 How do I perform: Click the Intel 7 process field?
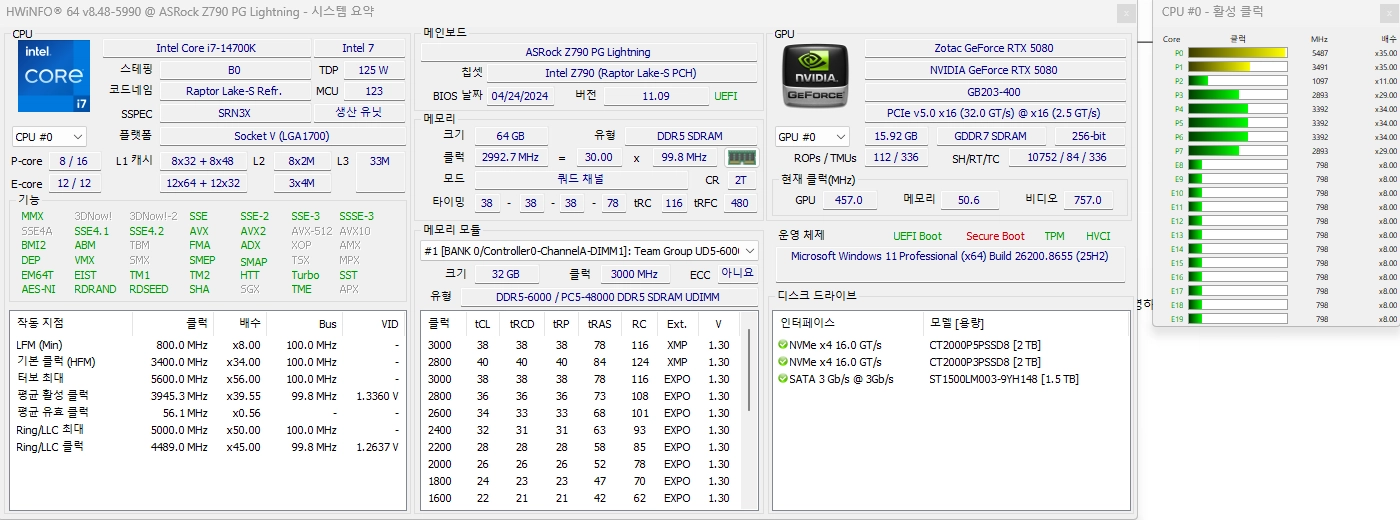pos(359,48)
